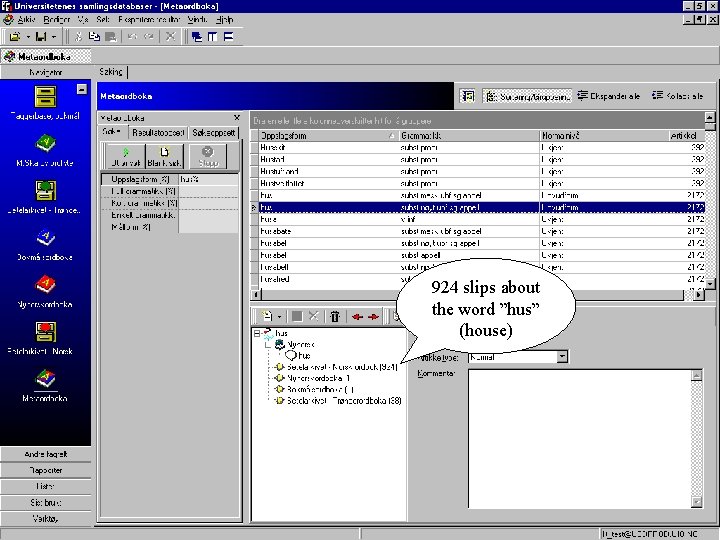The image size is (720, 540).
Task: Open dropdown arrow beside the new document icon
Action: (279, 316)
